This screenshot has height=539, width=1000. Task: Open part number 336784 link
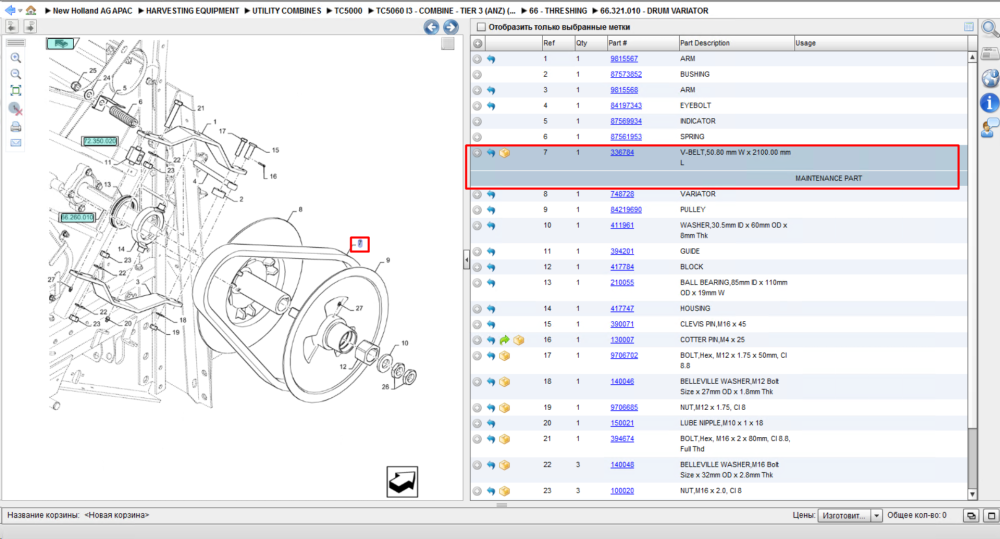point(622,152)
